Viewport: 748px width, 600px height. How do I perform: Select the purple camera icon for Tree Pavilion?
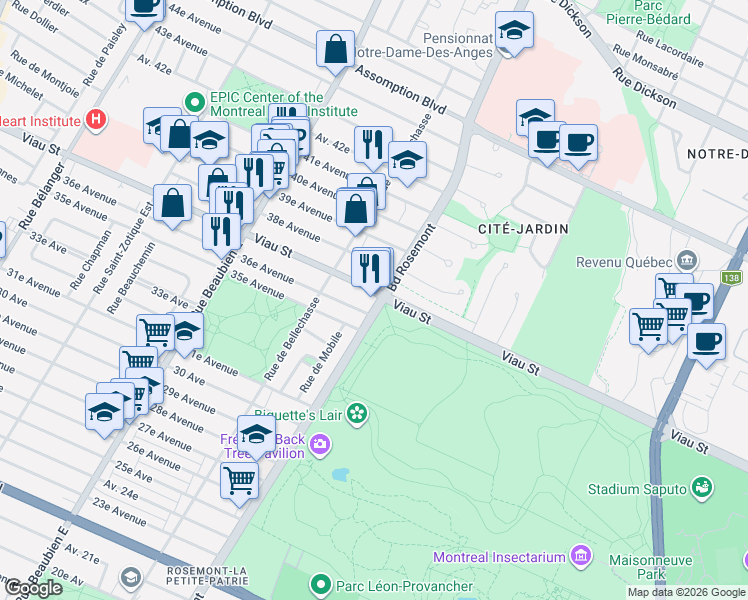coord(320,445)
